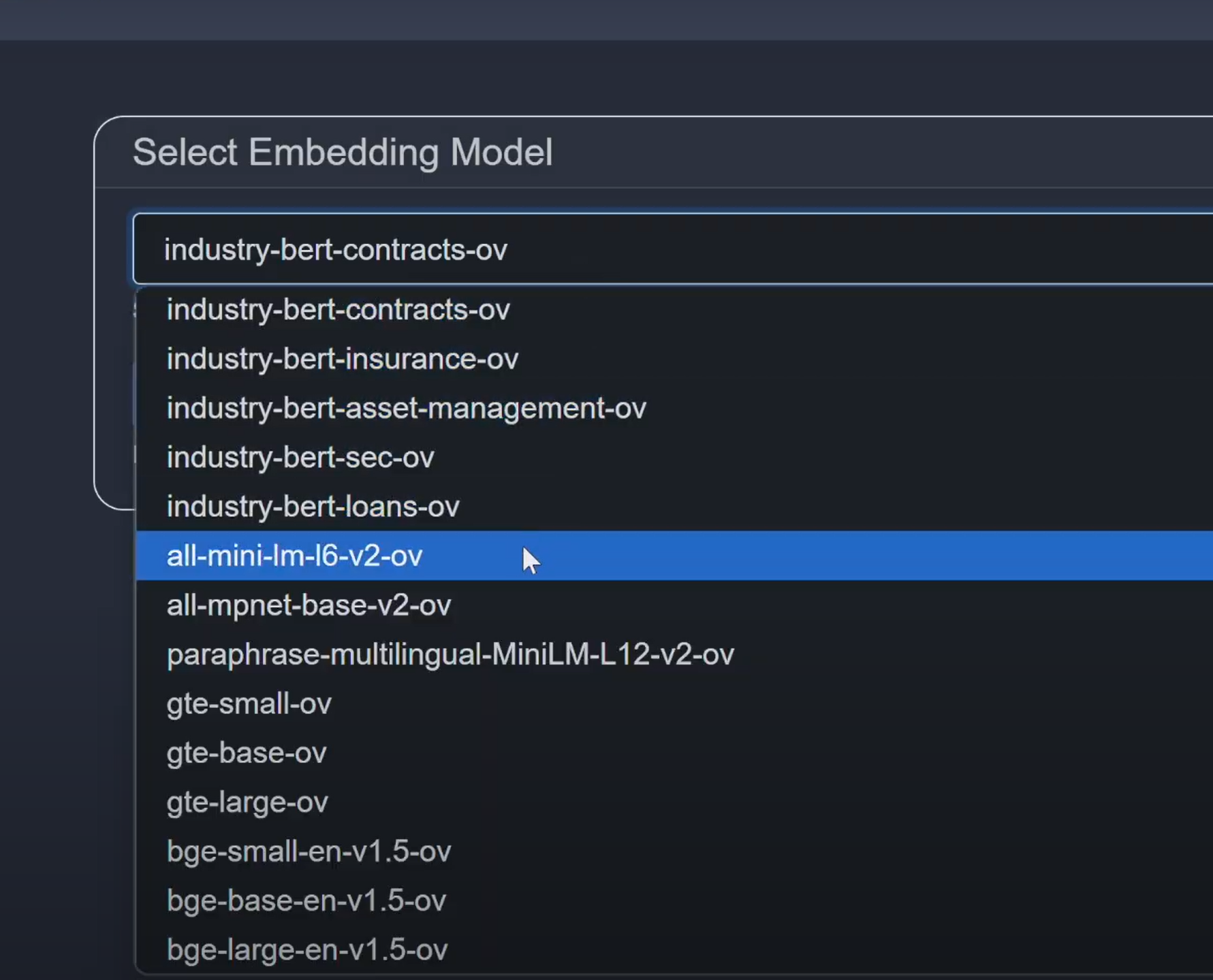This screenshot has height=980, width=1213.
Task: Click the Select Embedding Model heading
Action: 342,152
